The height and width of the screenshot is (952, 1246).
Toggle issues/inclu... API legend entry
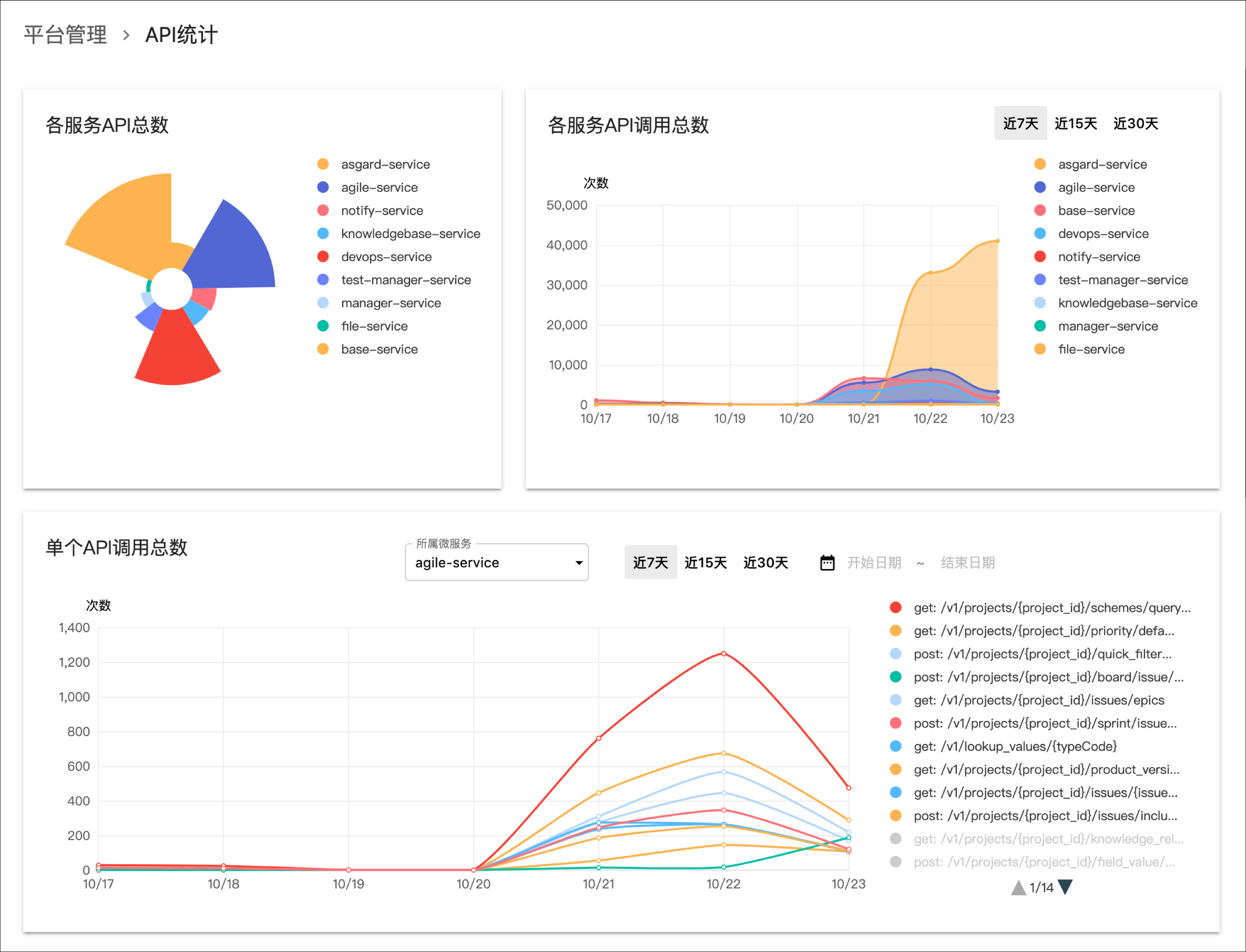1034,815
